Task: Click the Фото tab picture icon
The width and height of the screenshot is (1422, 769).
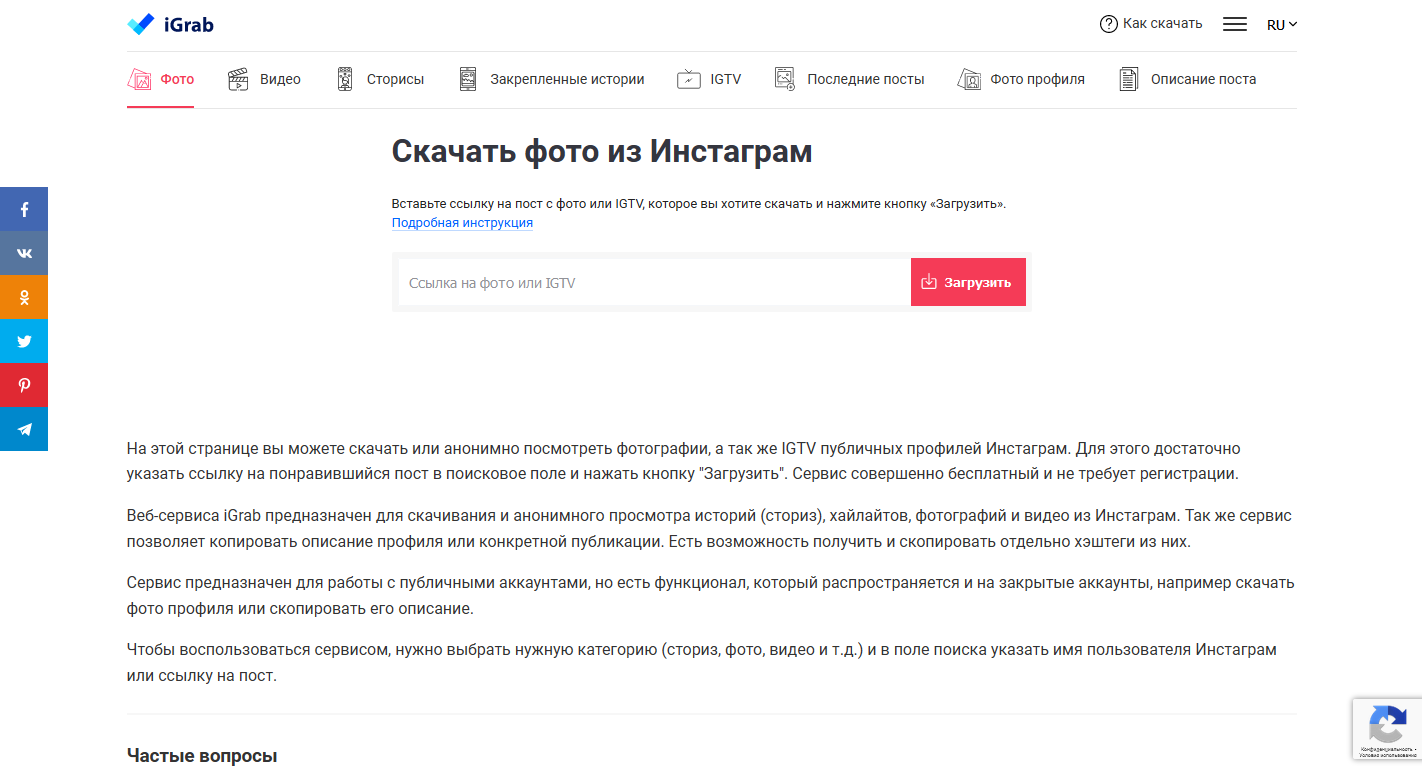Action: click(139, 79)
